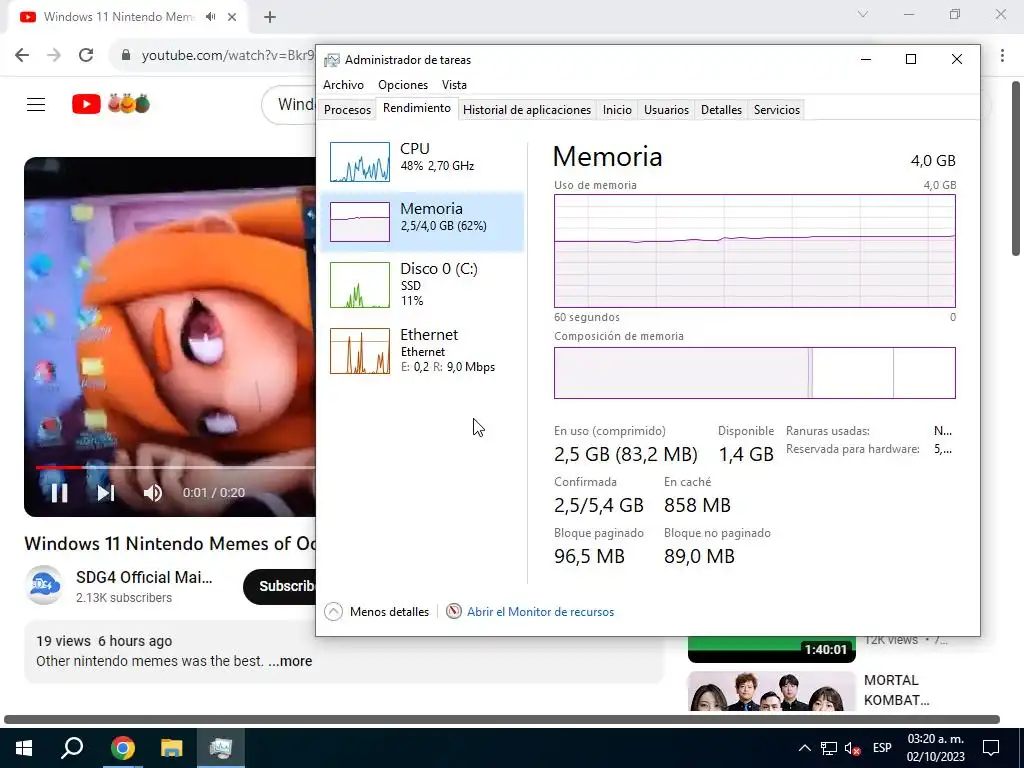Click the Task Manager title bar icon
1024x768 pixels.
(x=332, y=60)
